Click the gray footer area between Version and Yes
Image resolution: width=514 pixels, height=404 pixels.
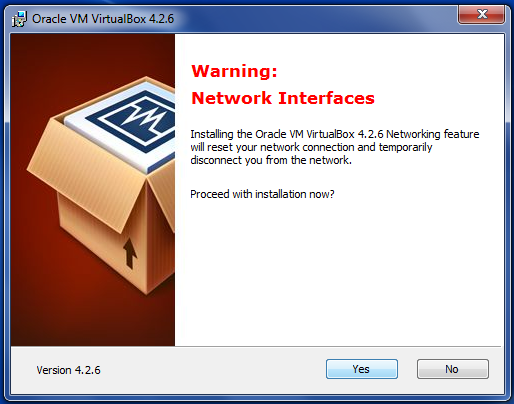pyautogui.click(x=213, y=370)
